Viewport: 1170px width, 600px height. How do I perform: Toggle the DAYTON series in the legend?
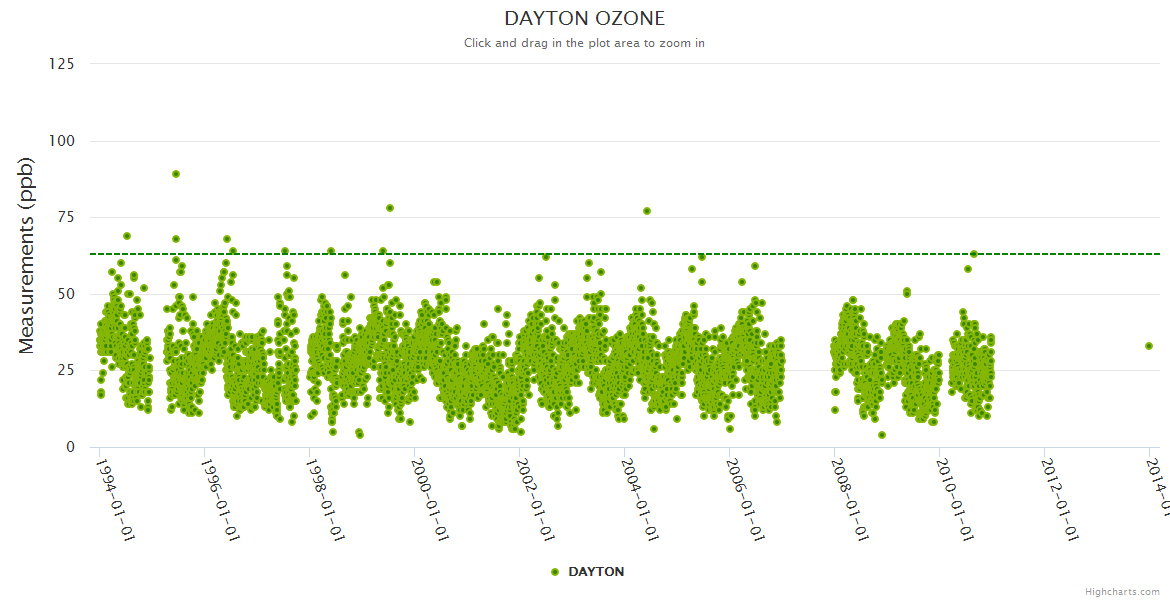click(x=595, y=572)
